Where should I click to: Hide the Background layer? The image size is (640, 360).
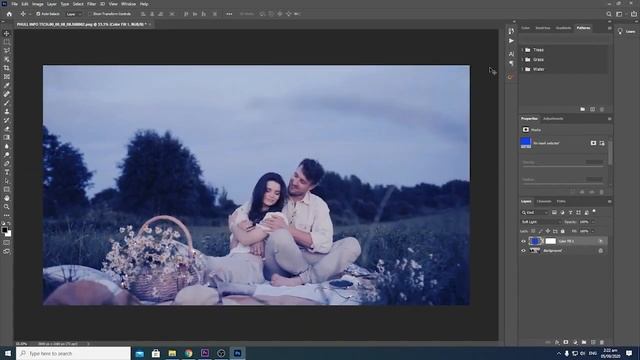523,251
